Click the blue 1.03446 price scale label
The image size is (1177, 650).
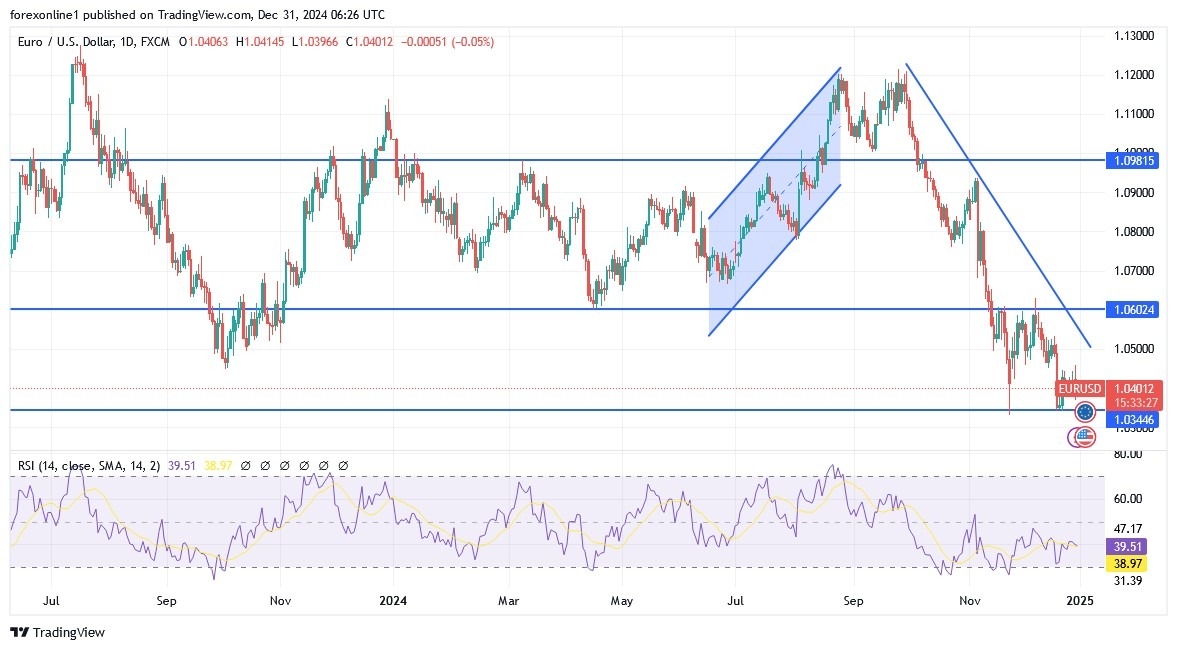point(1131,420)
